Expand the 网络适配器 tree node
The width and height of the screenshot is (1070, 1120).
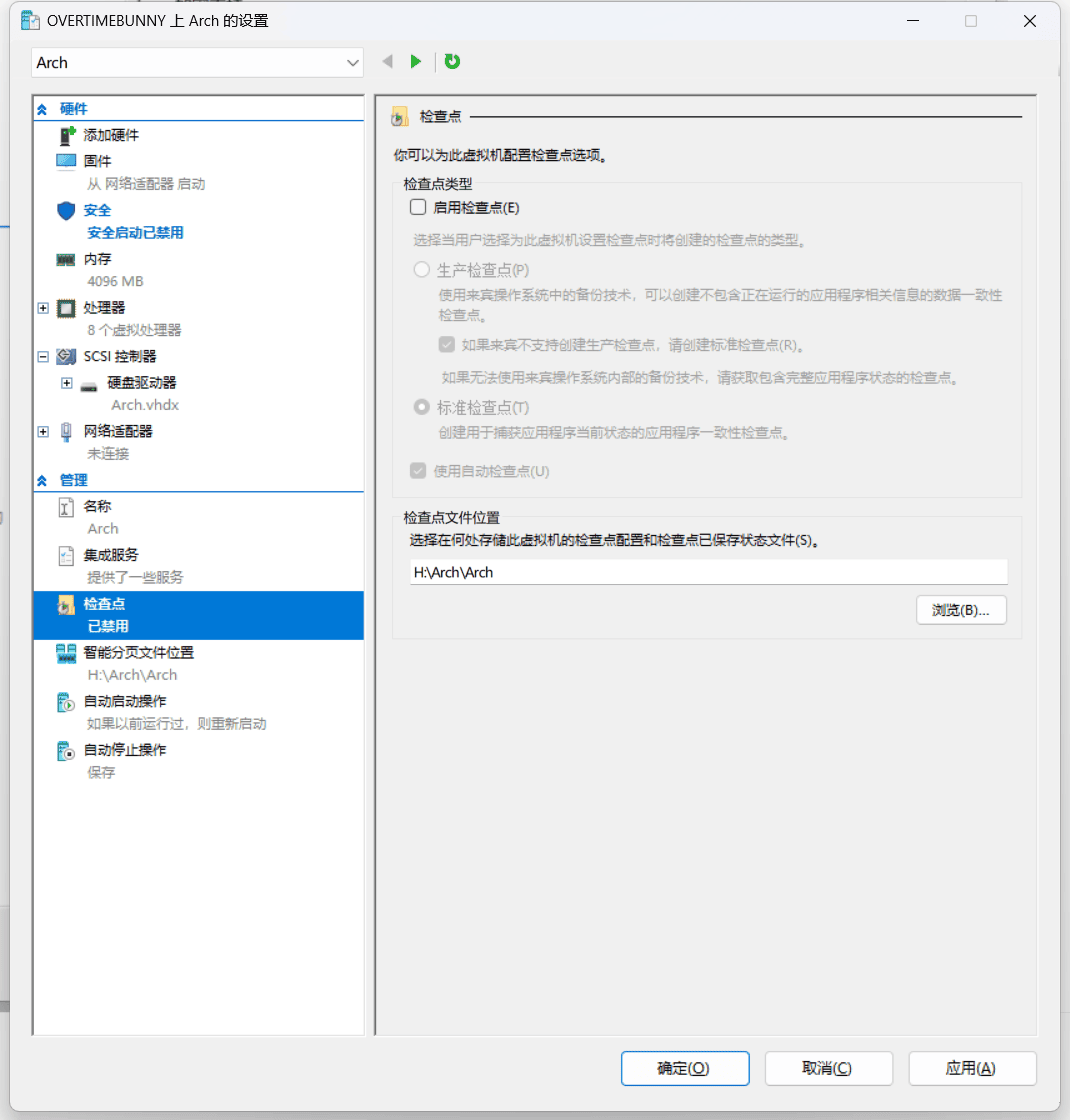(x=43, y=432)
